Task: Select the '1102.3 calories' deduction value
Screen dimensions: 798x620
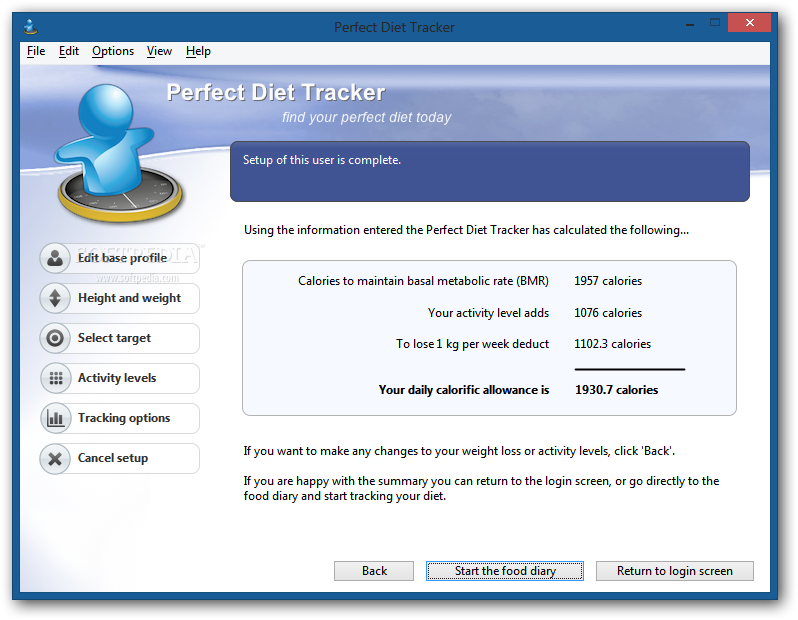Action: pos(613,344)
